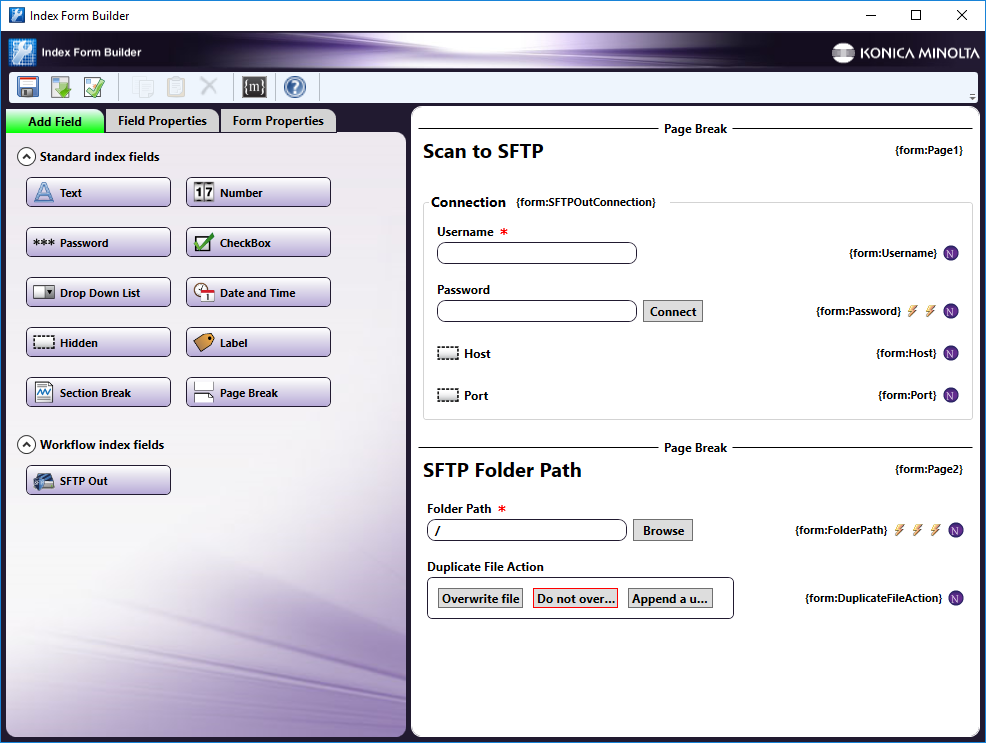This screenshot has width=986, height=743.
Task: Collapse the Standard index fields section
Action: coord(26,157)
